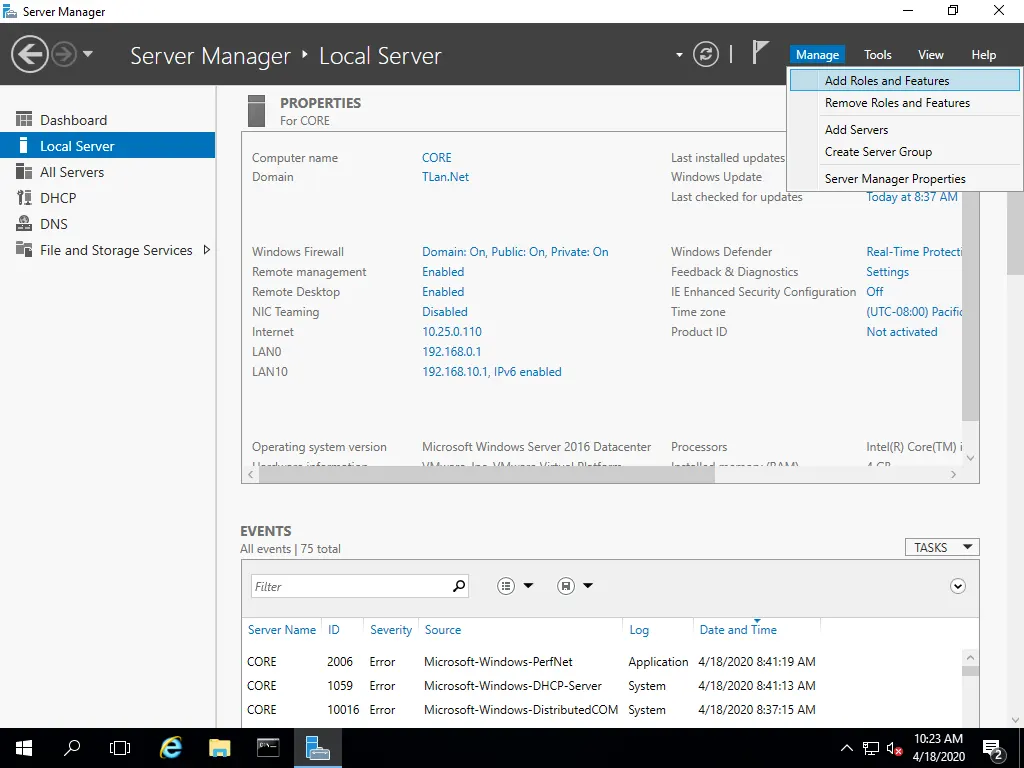Viewport: 1024px width, 768px height.
Task: Open All Servers in the sidebar
Action: pyautogui.click(x=108, y=172)
